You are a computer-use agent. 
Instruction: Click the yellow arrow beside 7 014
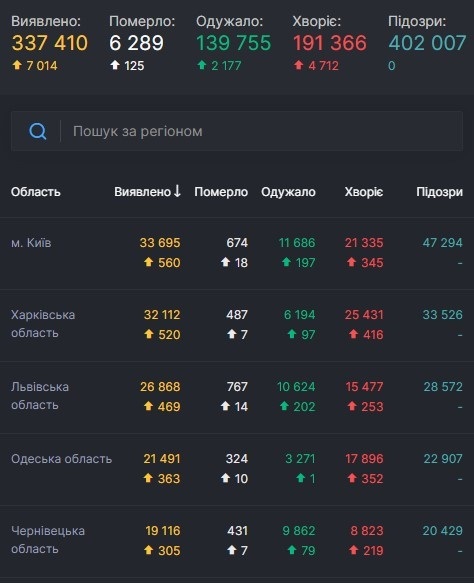[x=17, y=65]
